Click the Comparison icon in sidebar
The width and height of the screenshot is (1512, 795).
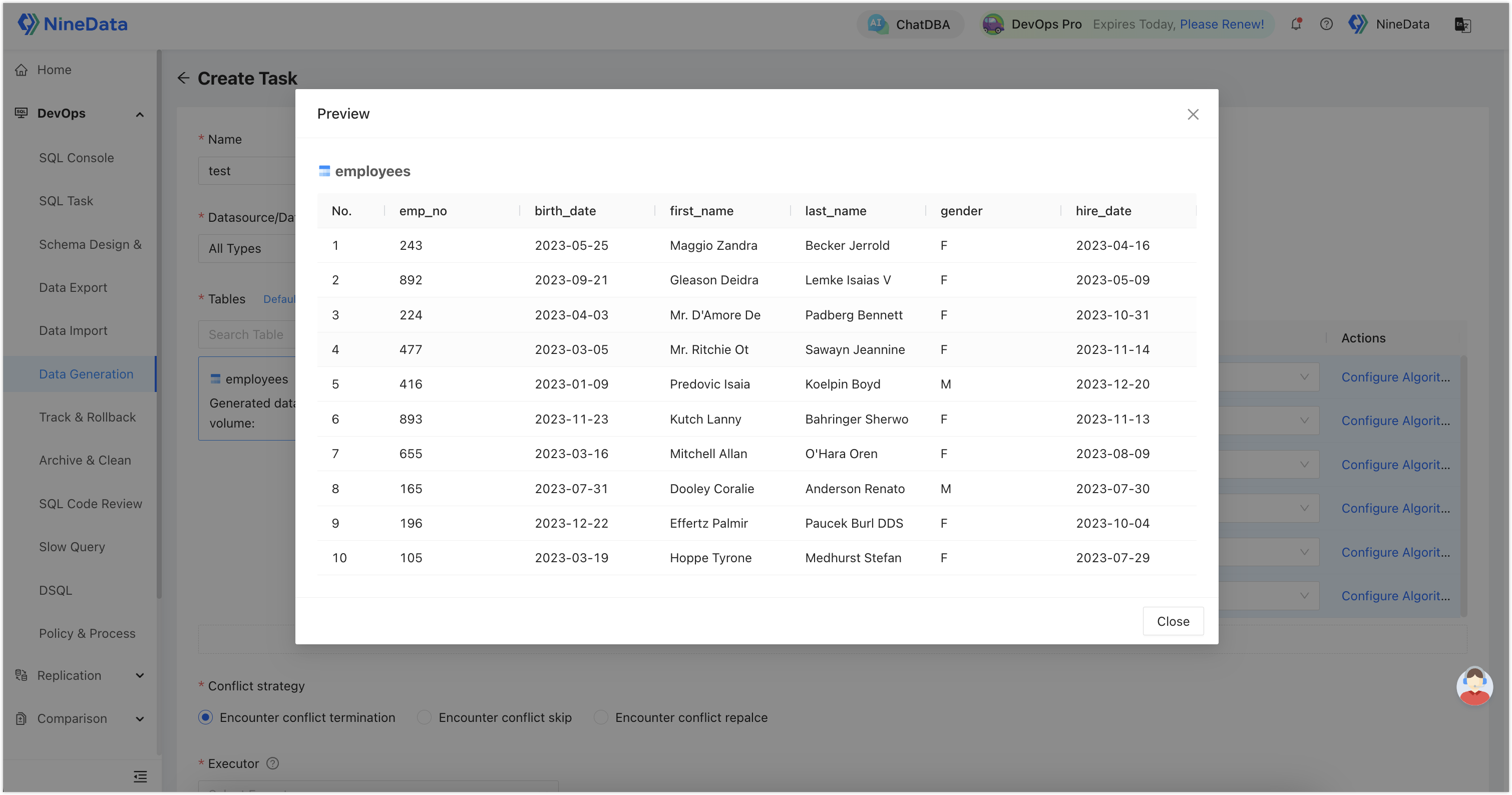click(x=21, y=719)
